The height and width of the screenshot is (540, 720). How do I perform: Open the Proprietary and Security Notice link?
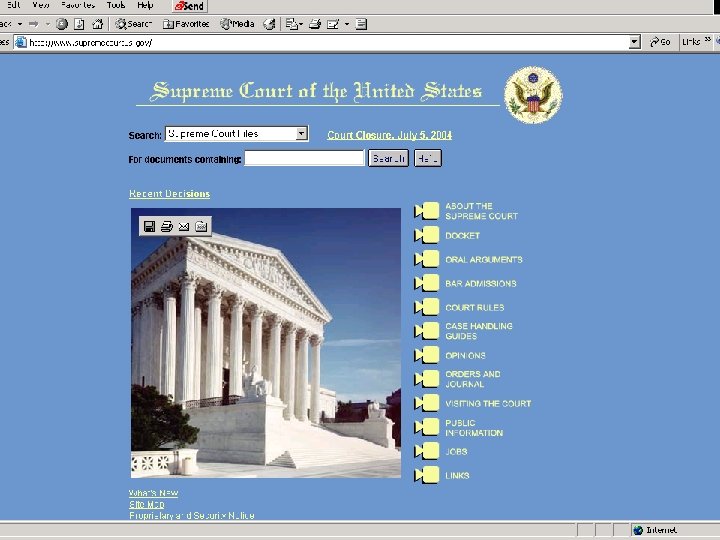192,515
